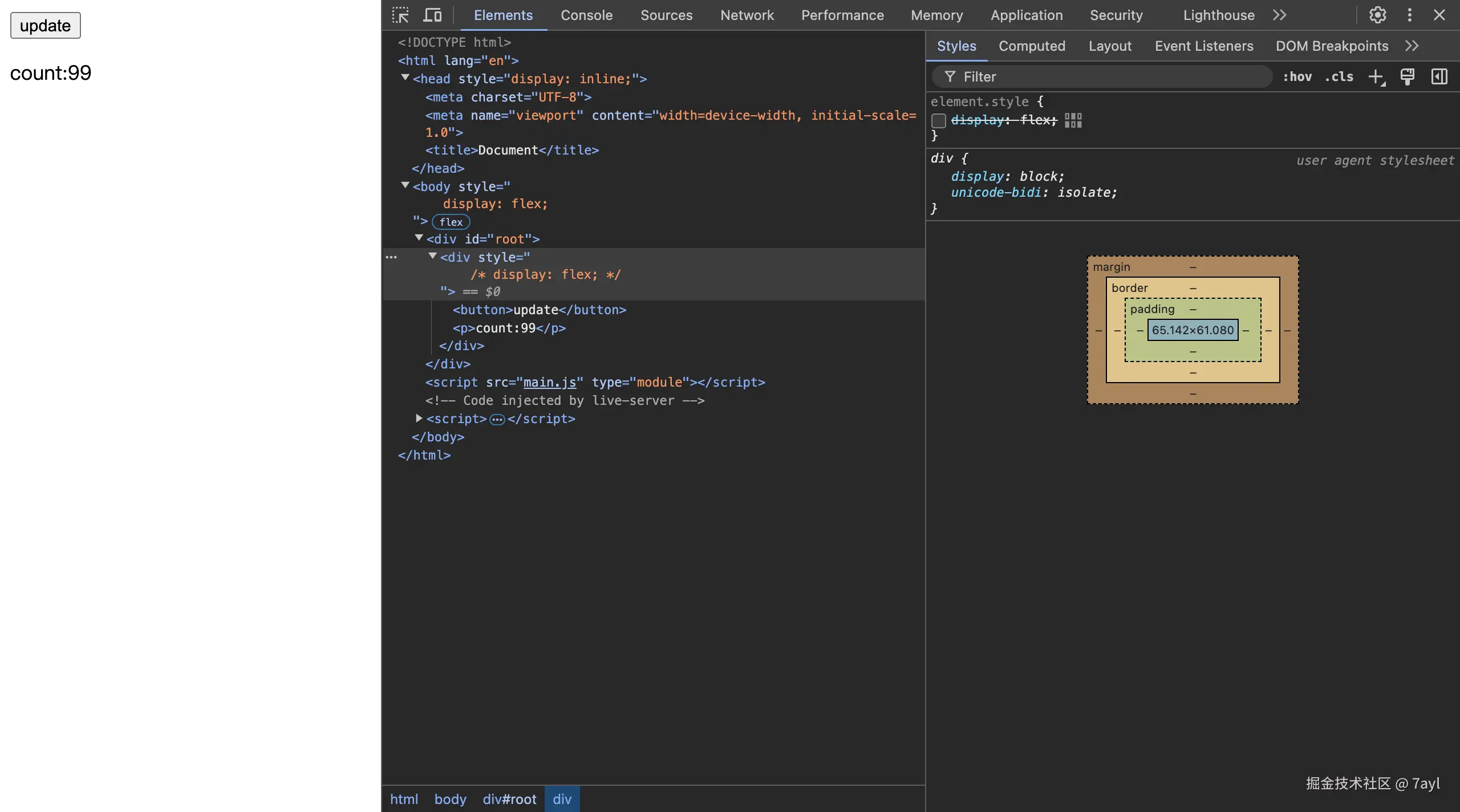Collapse the div id=root node

click(x=419, y=238)
